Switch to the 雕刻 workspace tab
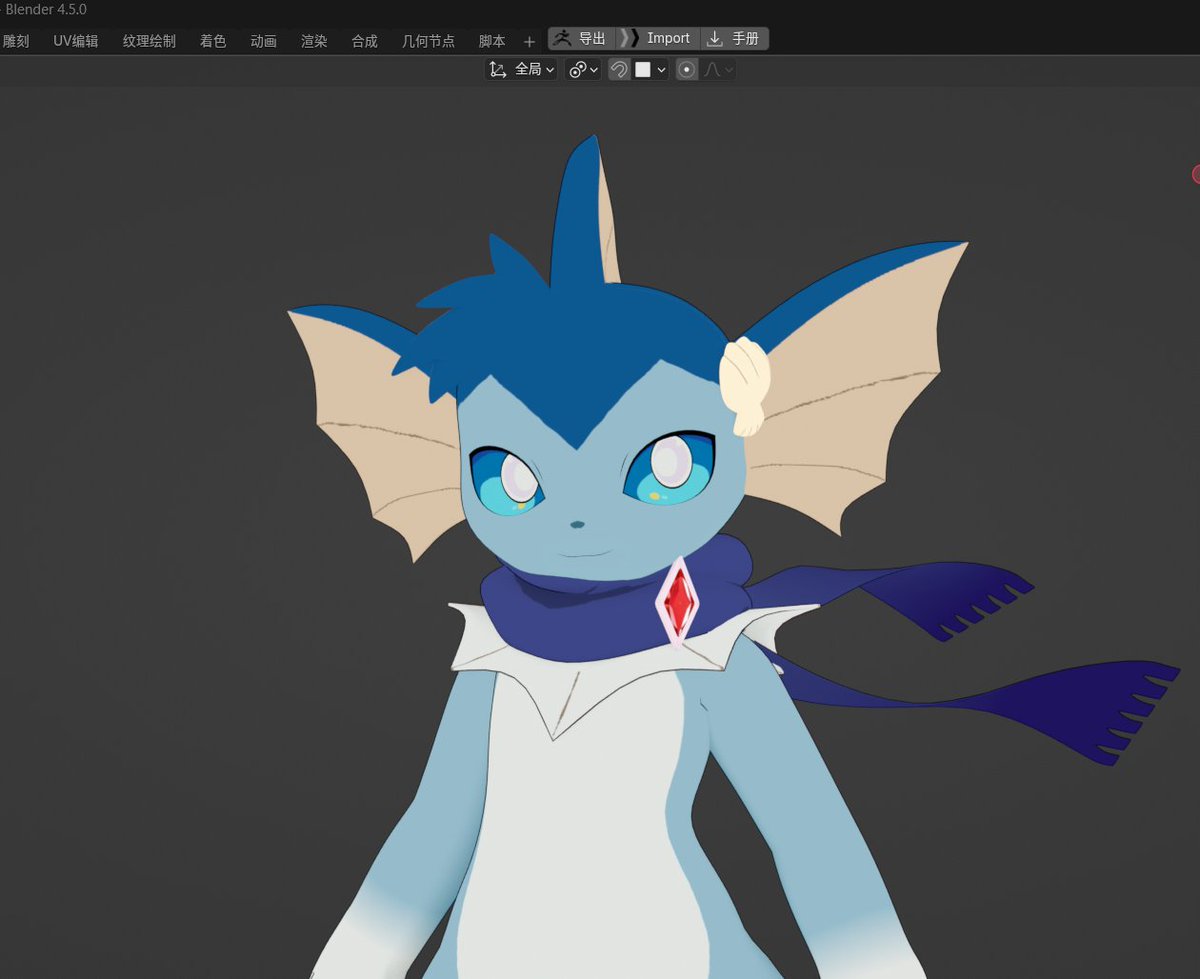 tap(15, 41)
